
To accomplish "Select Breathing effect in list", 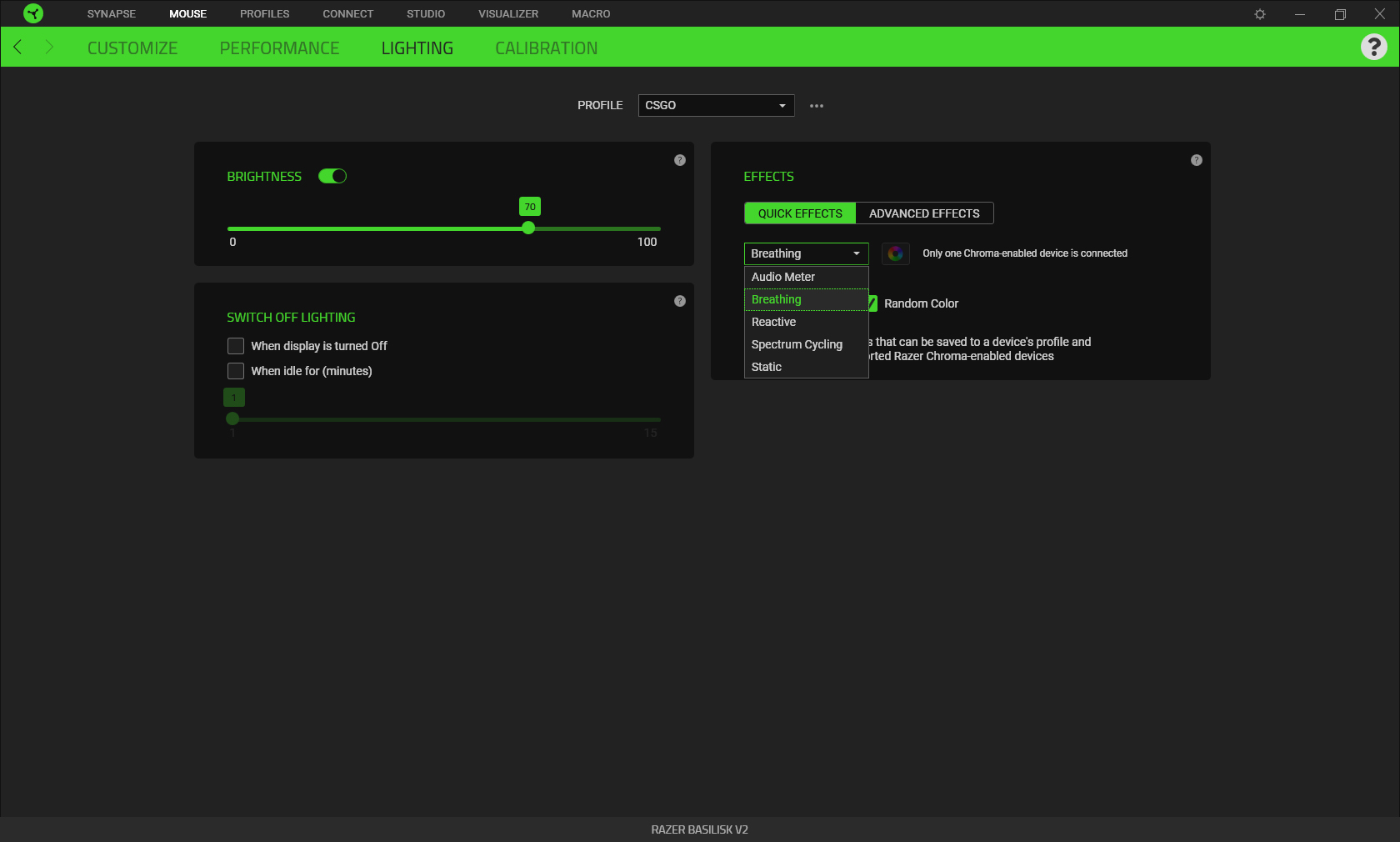I will [806, 299].
